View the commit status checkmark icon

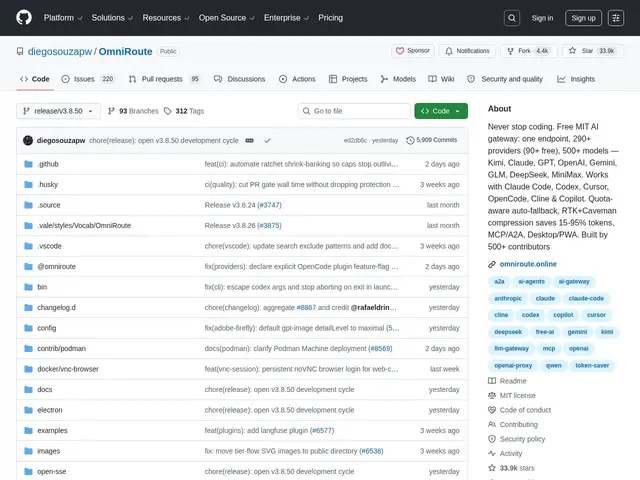(267, 140)
